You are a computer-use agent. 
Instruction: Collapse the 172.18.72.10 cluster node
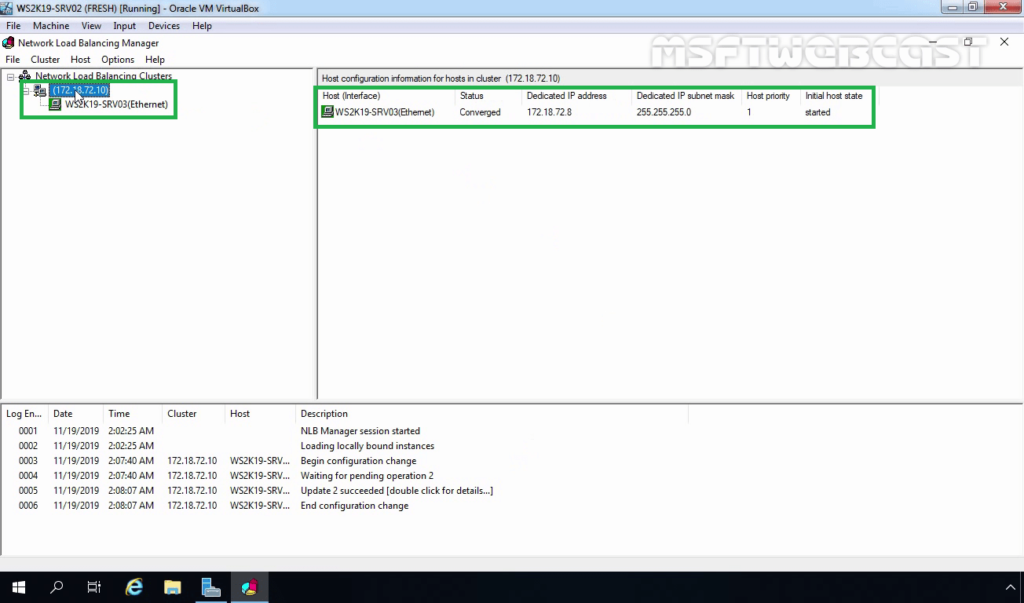(26, 91)
